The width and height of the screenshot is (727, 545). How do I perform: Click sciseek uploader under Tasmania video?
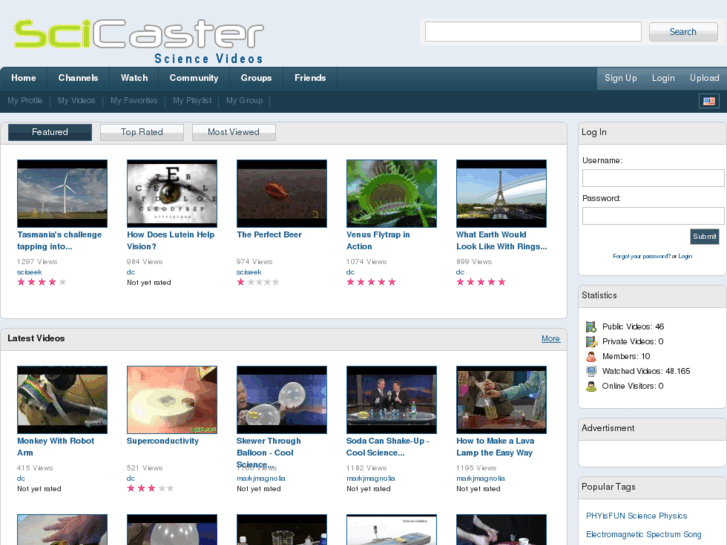(x=29, y=272)
